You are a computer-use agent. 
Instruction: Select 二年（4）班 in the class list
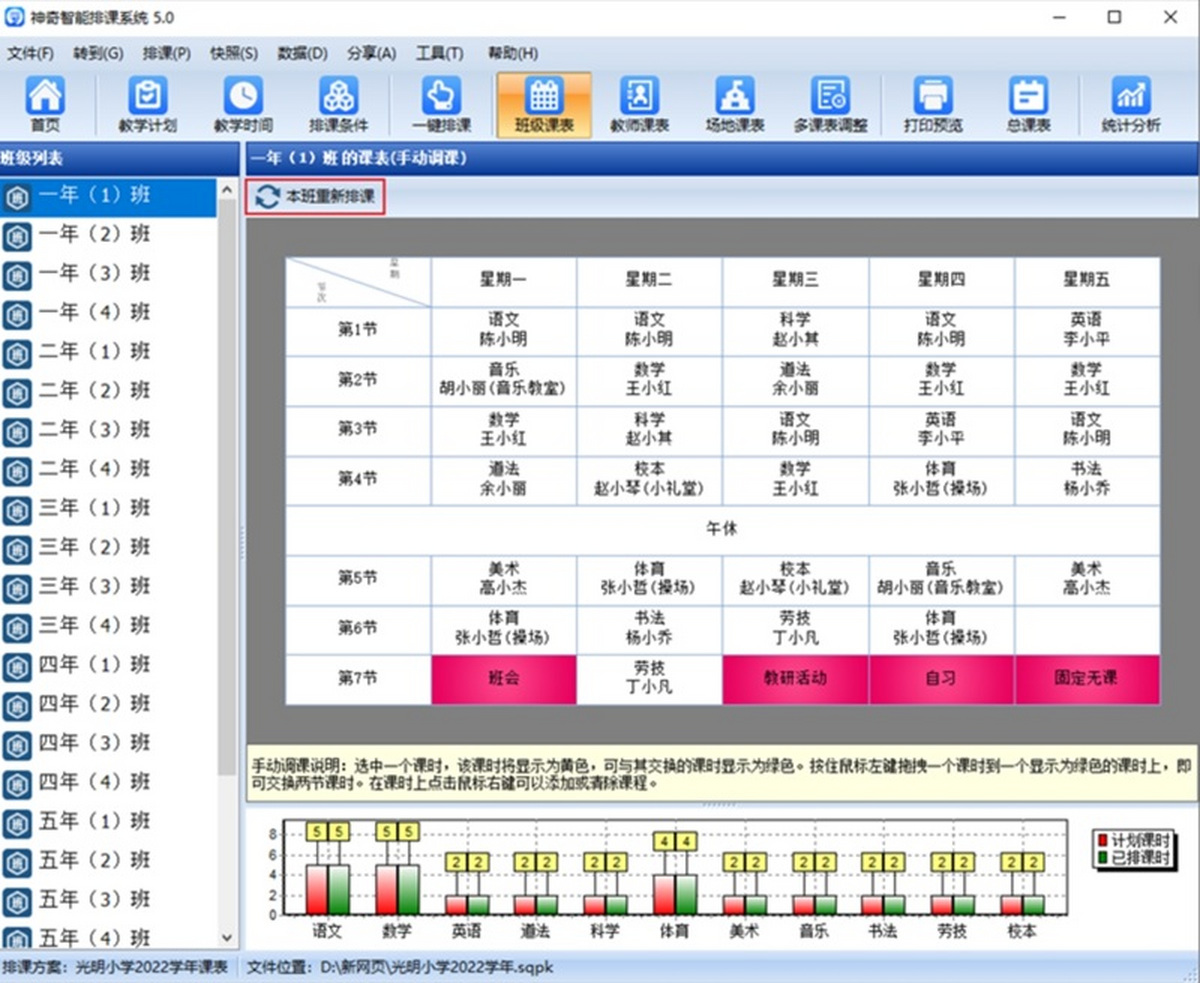click(x=108, y=471)
